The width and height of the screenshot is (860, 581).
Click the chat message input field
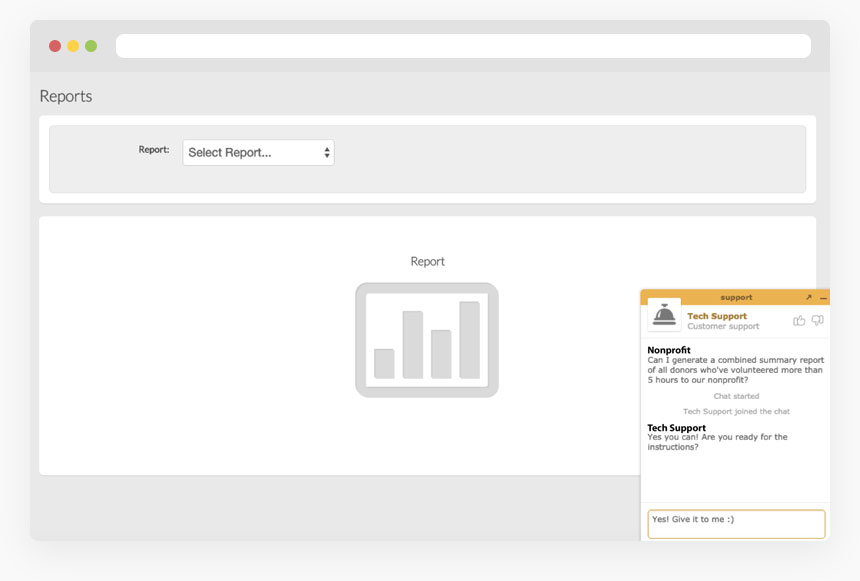click(736, 523)
